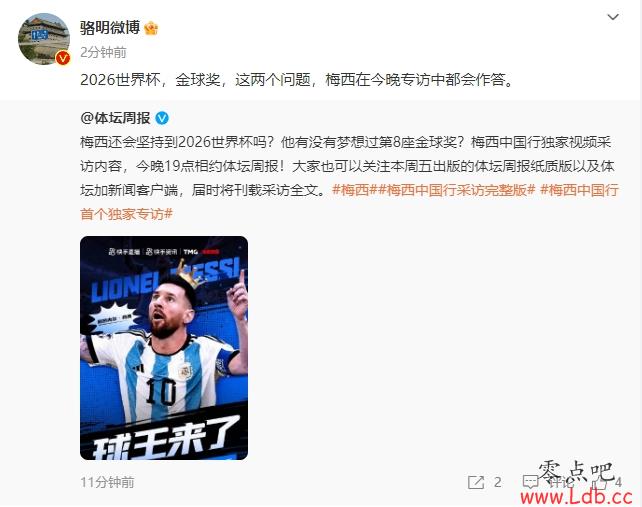Click the gold crown member badge
Viewport: 642px width, 507px height.
[x=151, y=28]
